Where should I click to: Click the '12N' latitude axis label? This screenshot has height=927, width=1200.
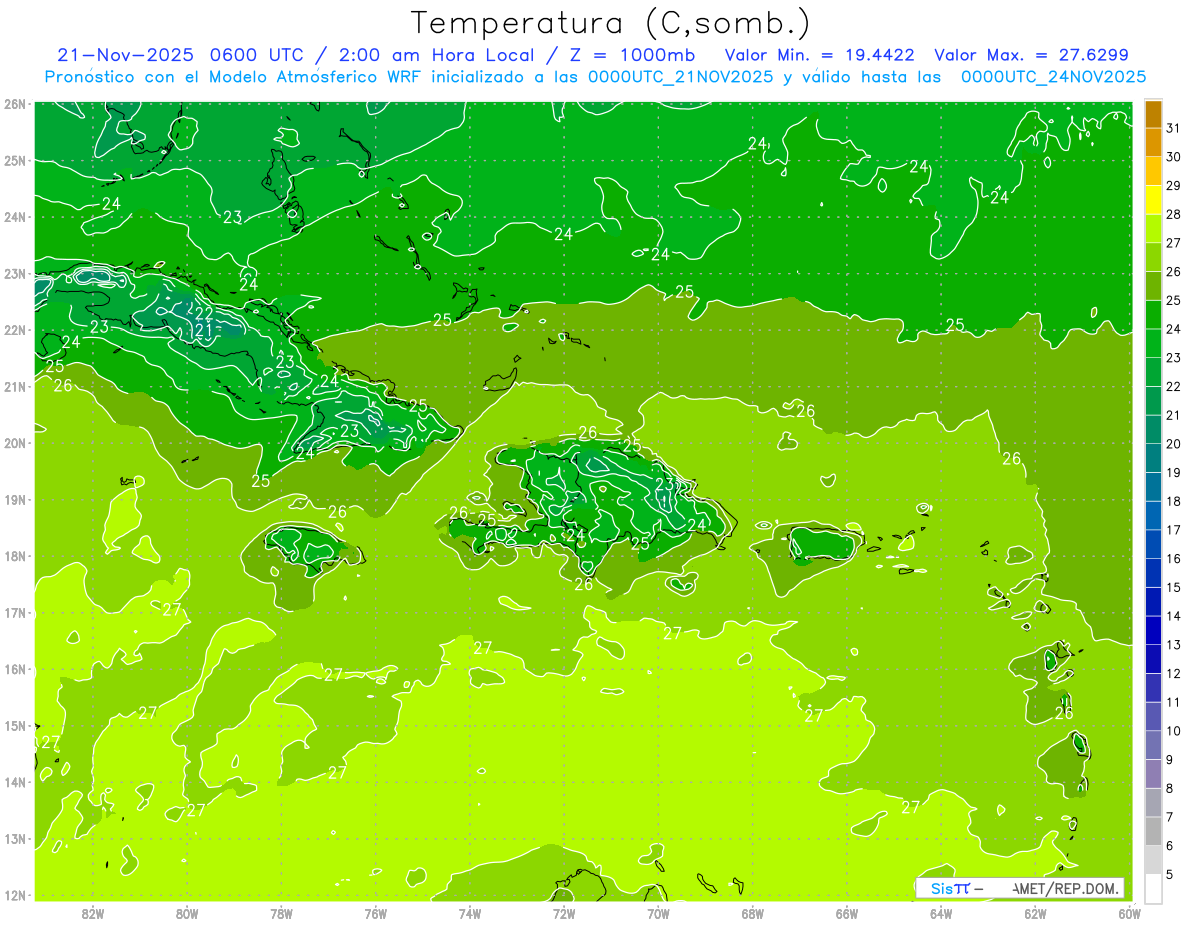[x=16, y=895]
